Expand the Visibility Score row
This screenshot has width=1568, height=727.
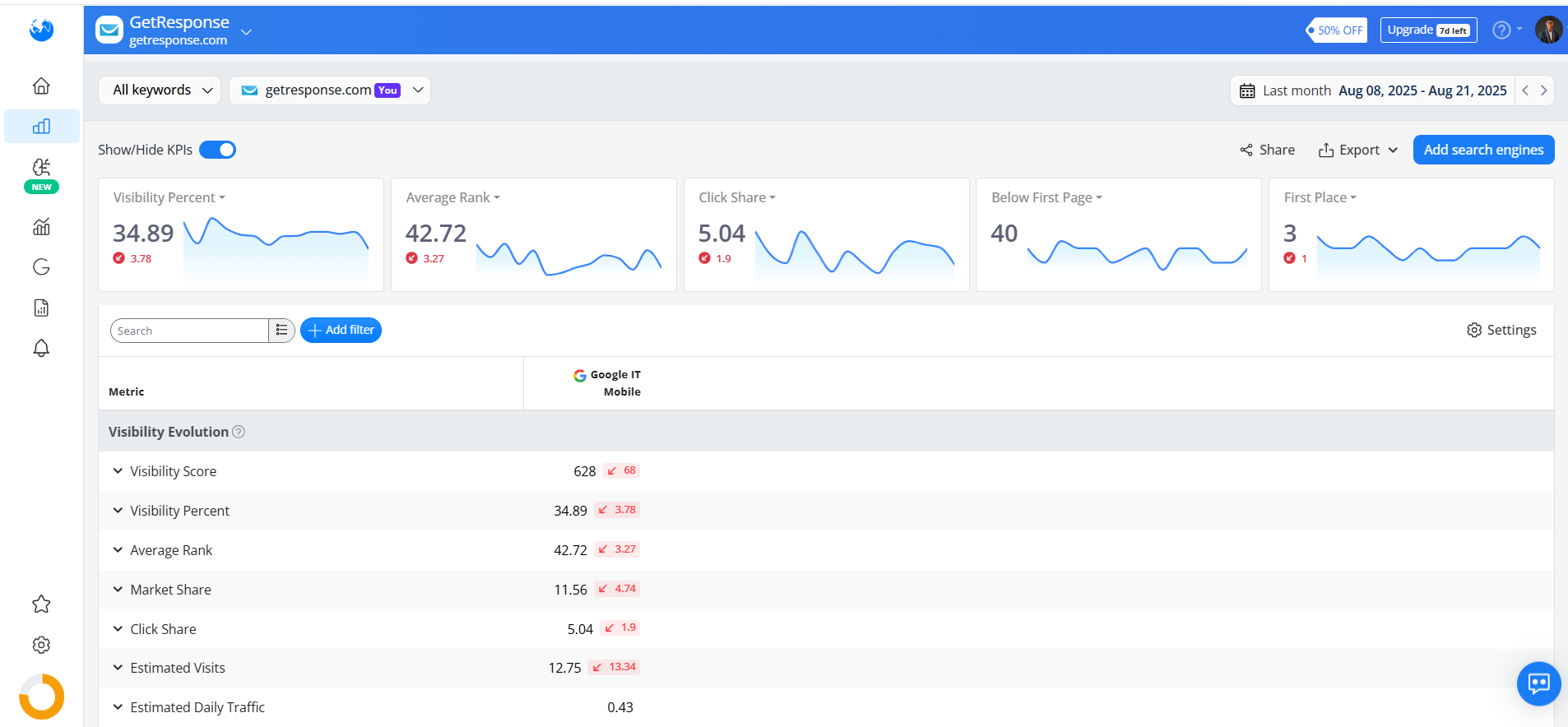118,471
